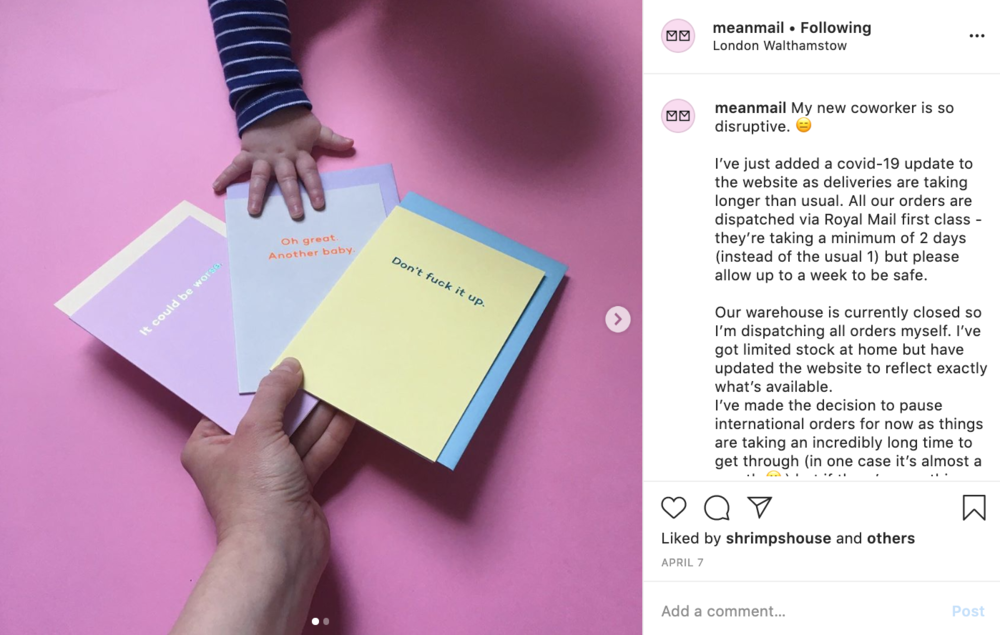Open meanmail profile picture in the header
Image resolution: width=1000 pixels, height=635 pixels.
tap(678, 36)
